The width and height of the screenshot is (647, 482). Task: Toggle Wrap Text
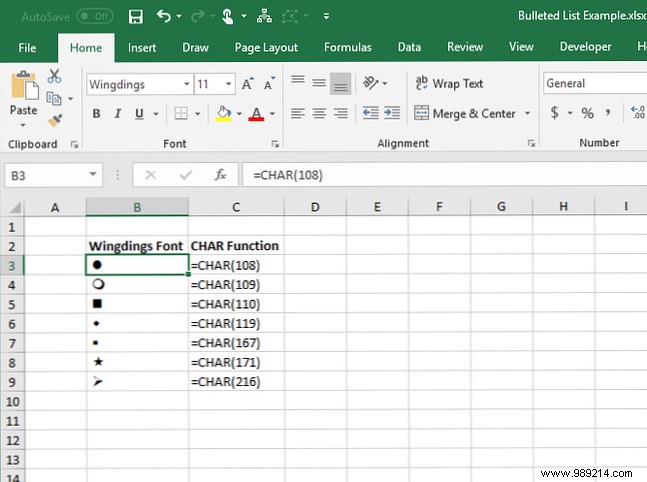pos(449,83)
